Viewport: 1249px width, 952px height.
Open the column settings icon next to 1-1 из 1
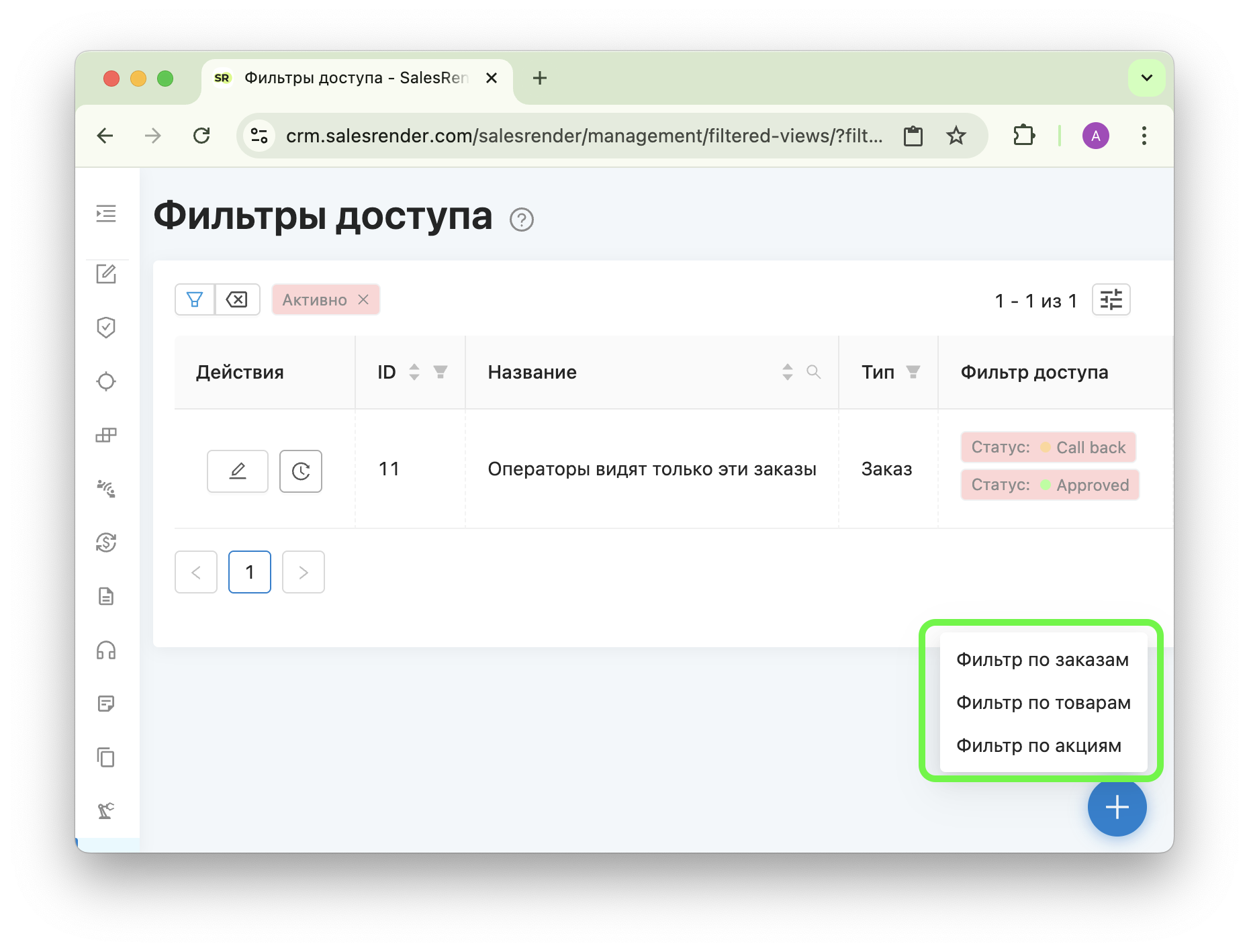(x=1111, y=299)
